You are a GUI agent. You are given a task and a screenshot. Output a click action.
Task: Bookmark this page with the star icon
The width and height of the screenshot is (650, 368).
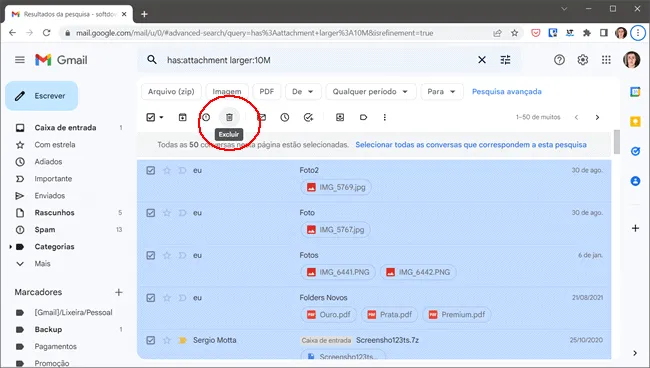514,33
